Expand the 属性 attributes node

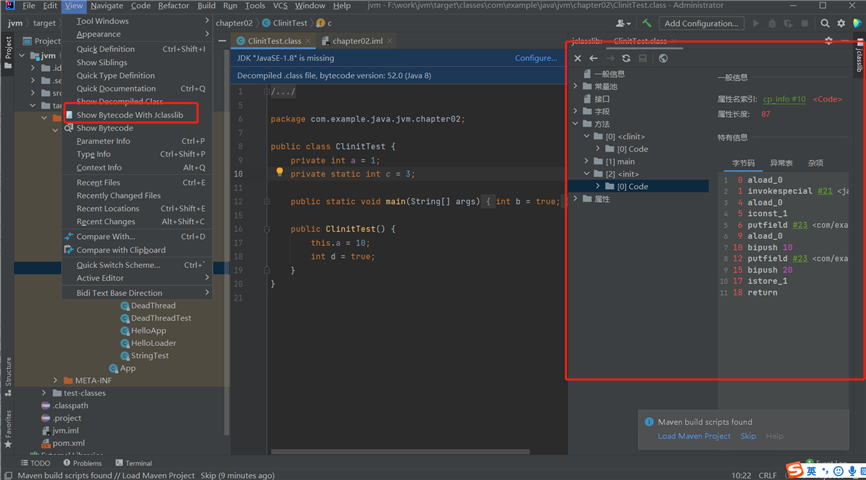[x=575, y=199]
